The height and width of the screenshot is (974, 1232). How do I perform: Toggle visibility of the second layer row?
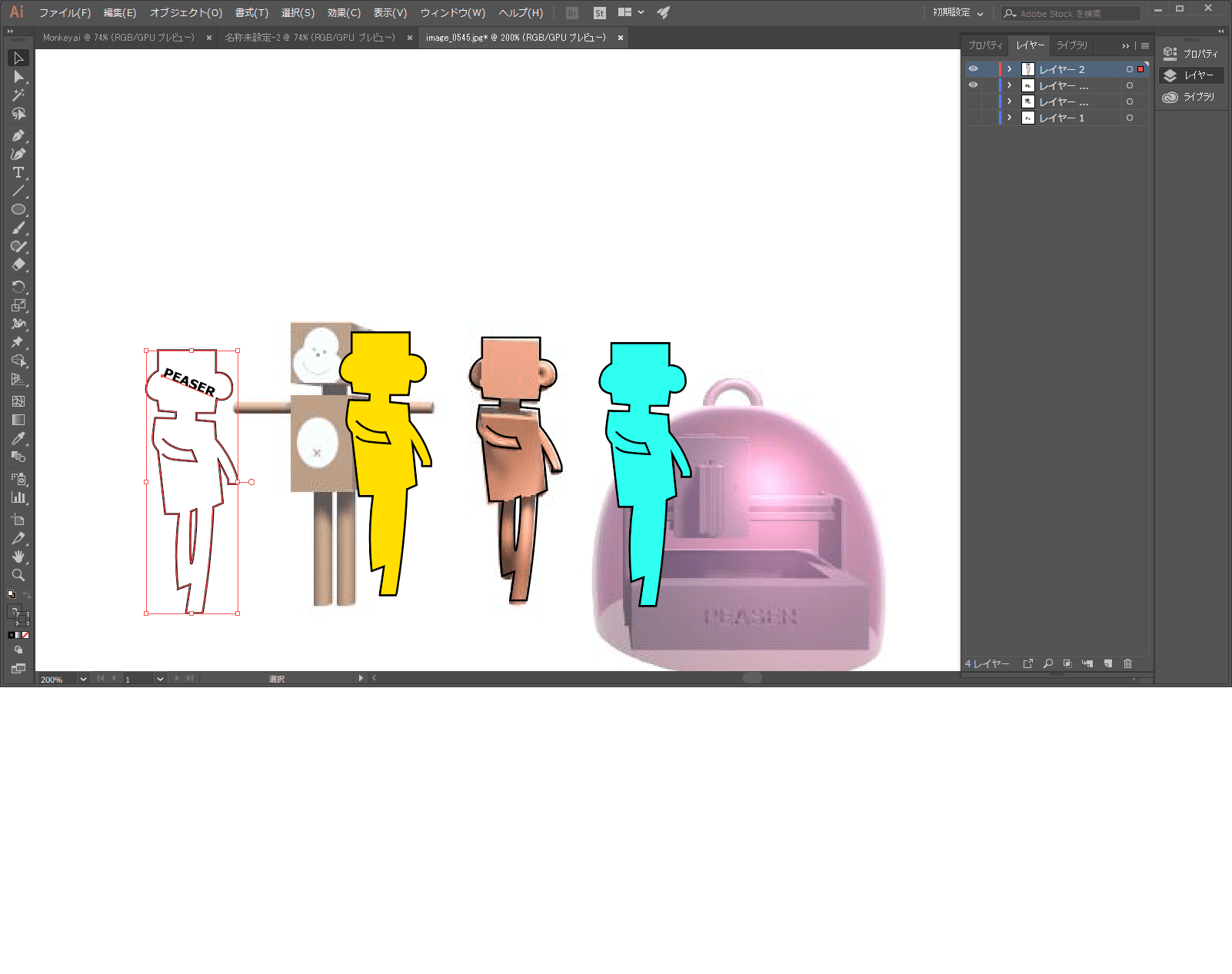pos(973,85)
